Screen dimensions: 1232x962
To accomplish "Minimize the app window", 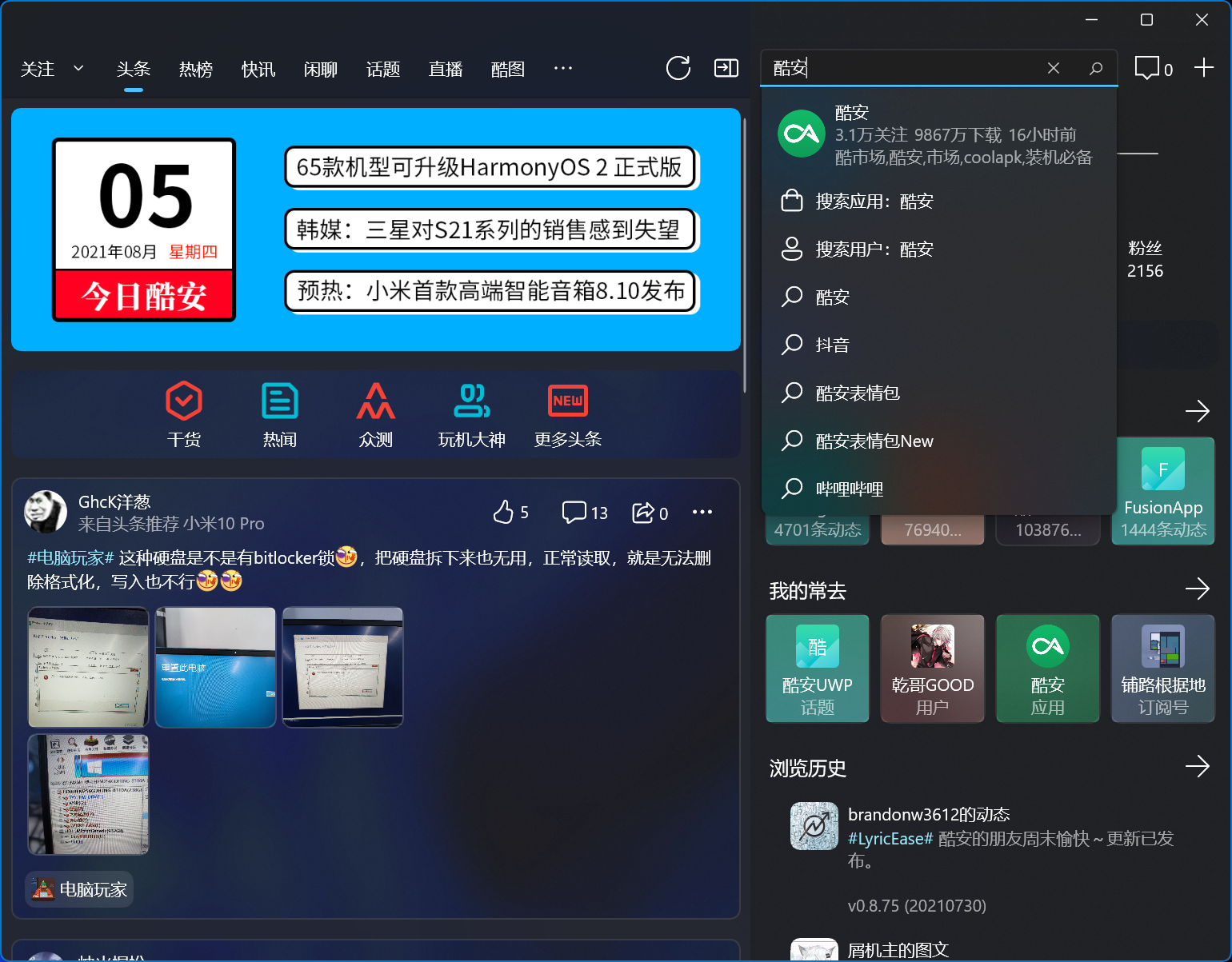I will [1092, 20].
